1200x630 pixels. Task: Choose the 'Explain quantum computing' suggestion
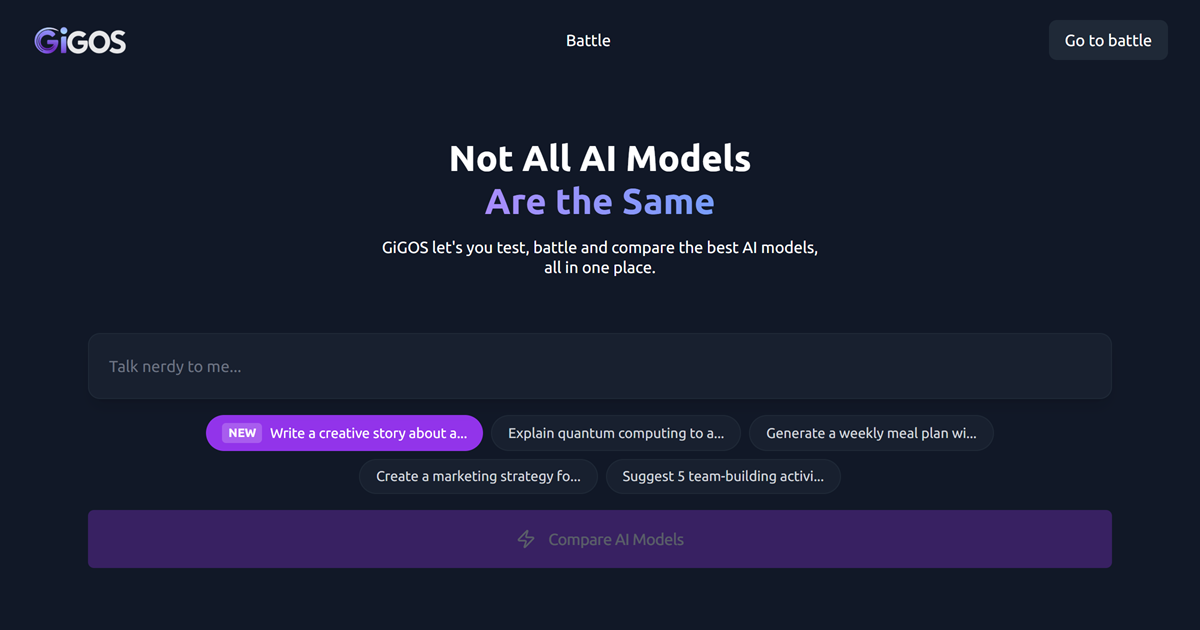tap(615, 433)
